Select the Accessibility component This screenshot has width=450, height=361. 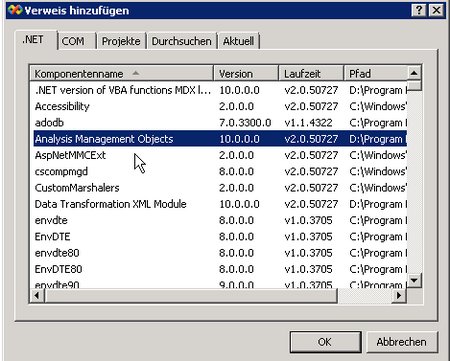point(220,106)
